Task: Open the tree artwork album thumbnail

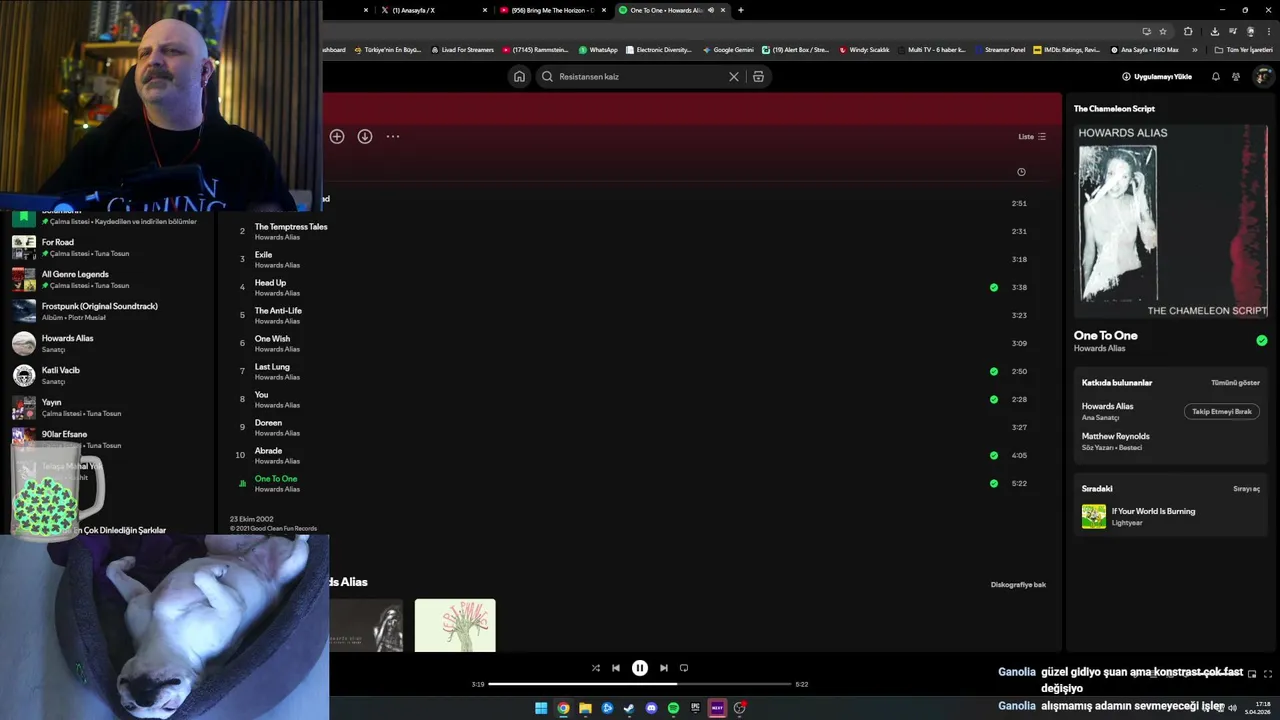Action: click(455, 625)
